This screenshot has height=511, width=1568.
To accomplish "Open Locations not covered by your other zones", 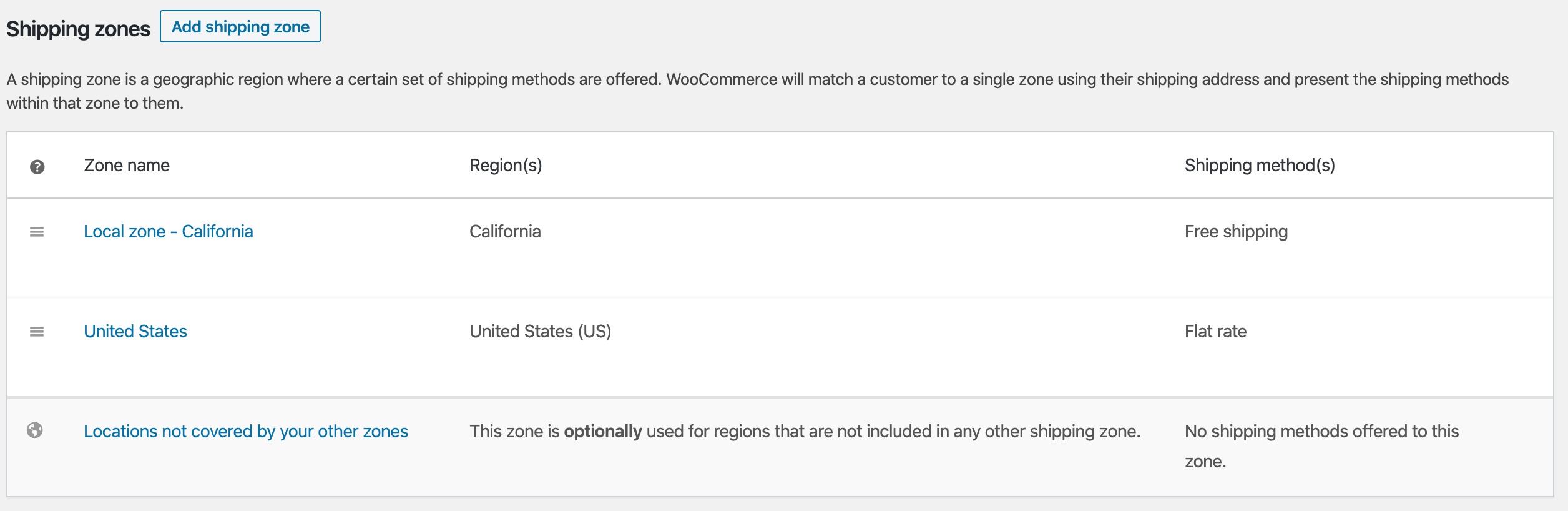I will tap(246, 432).
